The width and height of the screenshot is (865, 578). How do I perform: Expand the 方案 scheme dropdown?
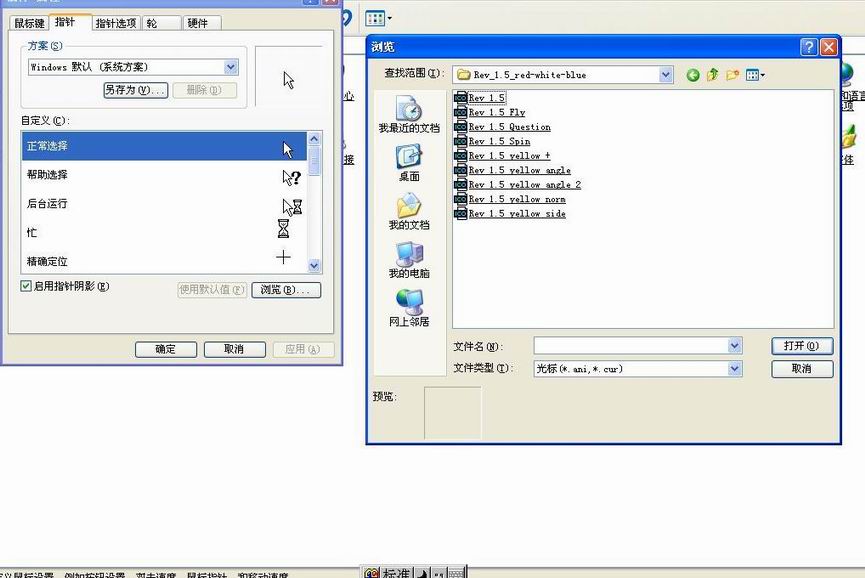(x=231, y=67)
